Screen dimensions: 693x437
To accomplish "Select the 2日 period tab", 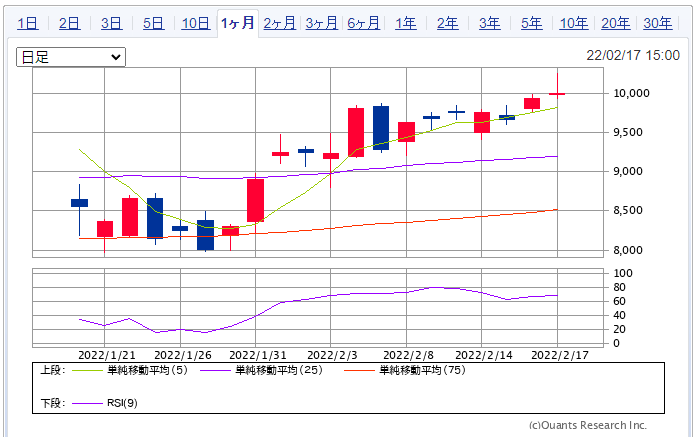I will tap(70, 23).
